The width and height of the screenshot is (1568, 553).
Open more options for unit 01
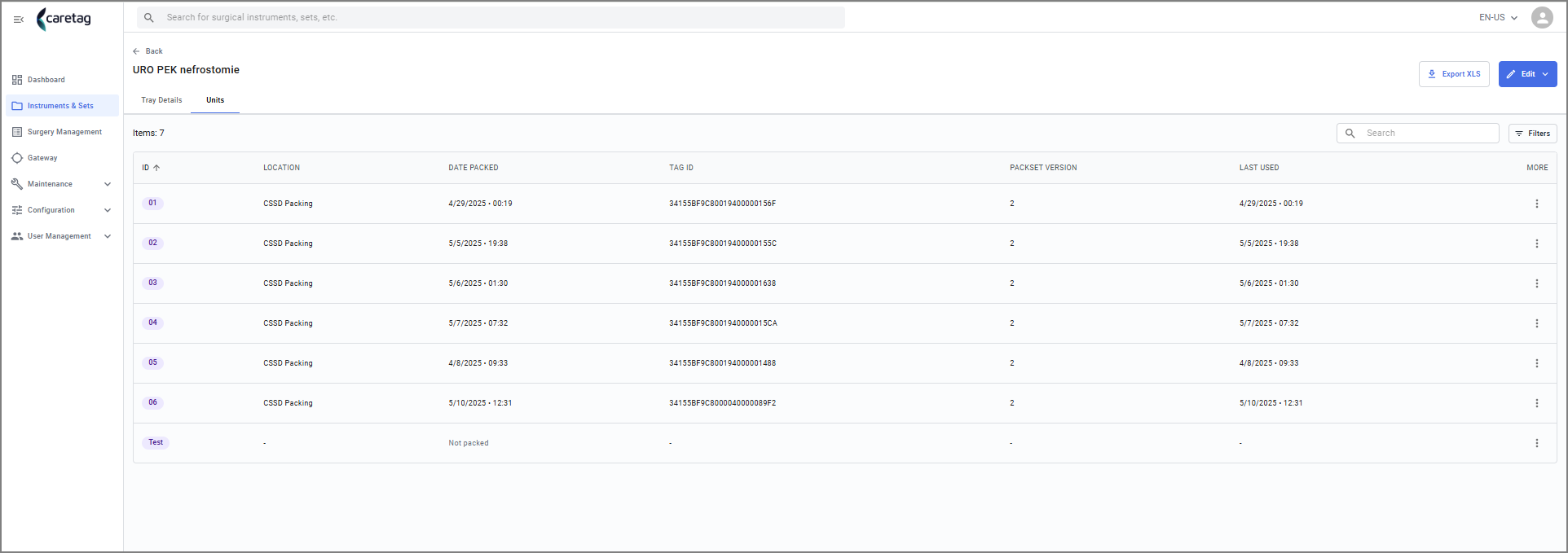[x=1537, y=204]
